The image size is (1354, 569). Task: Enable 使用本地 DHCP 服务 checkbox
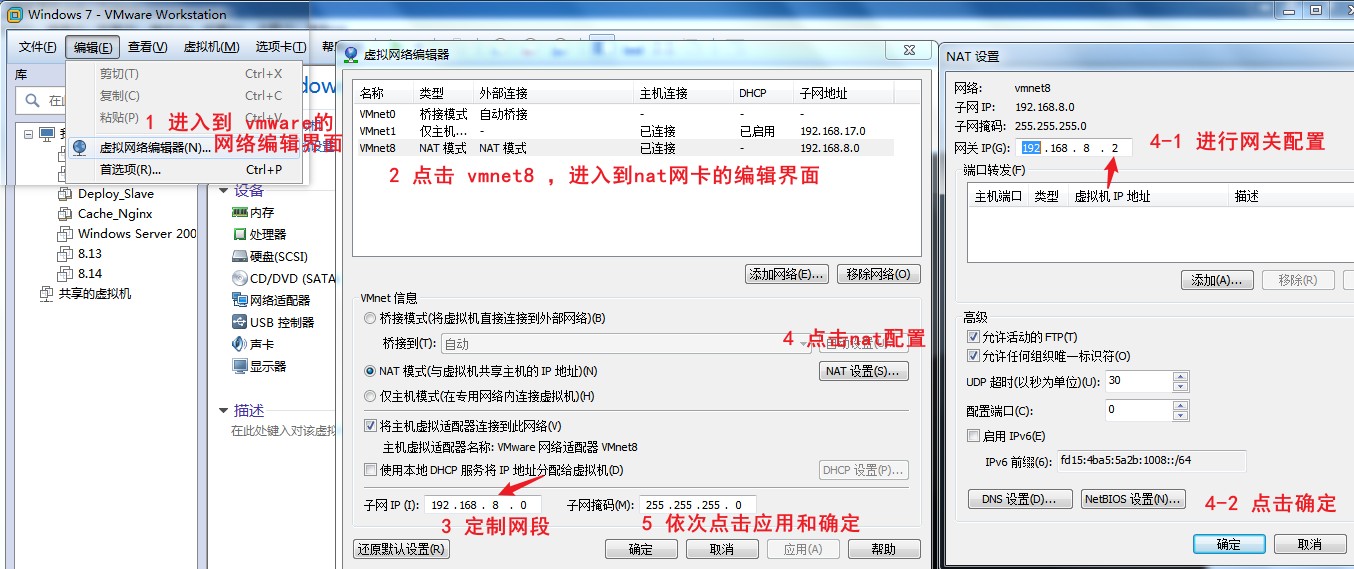coord(370,470)
